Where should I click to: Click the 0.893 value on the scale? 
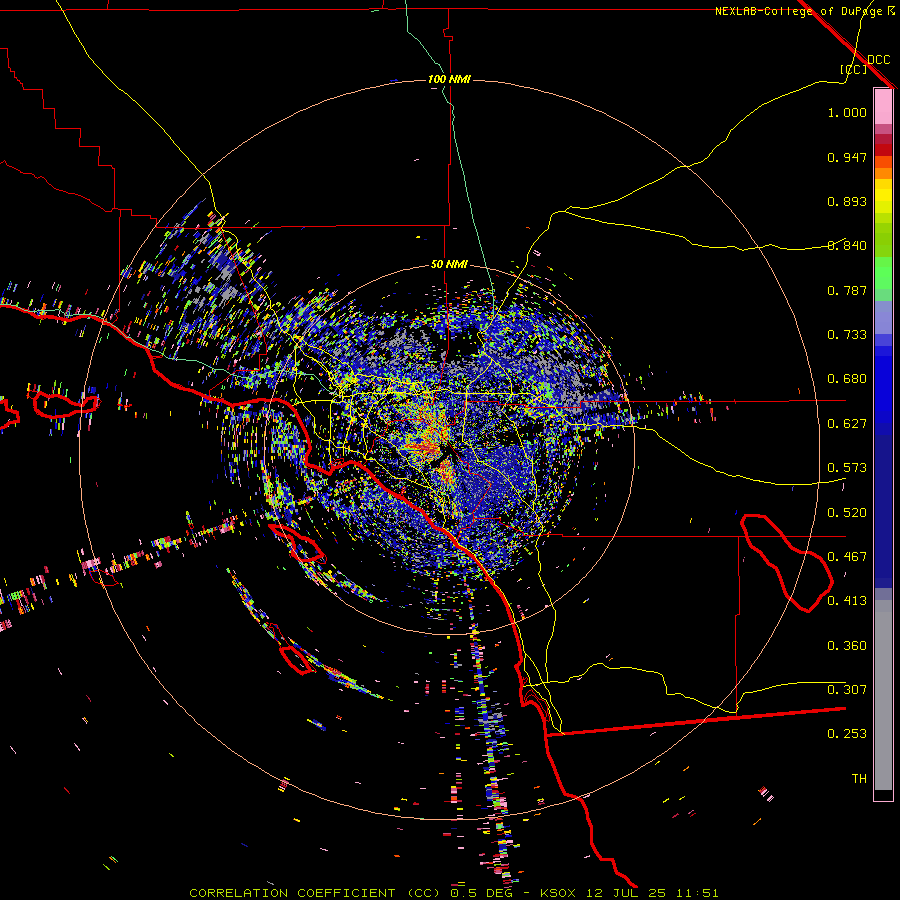point(847,201)
